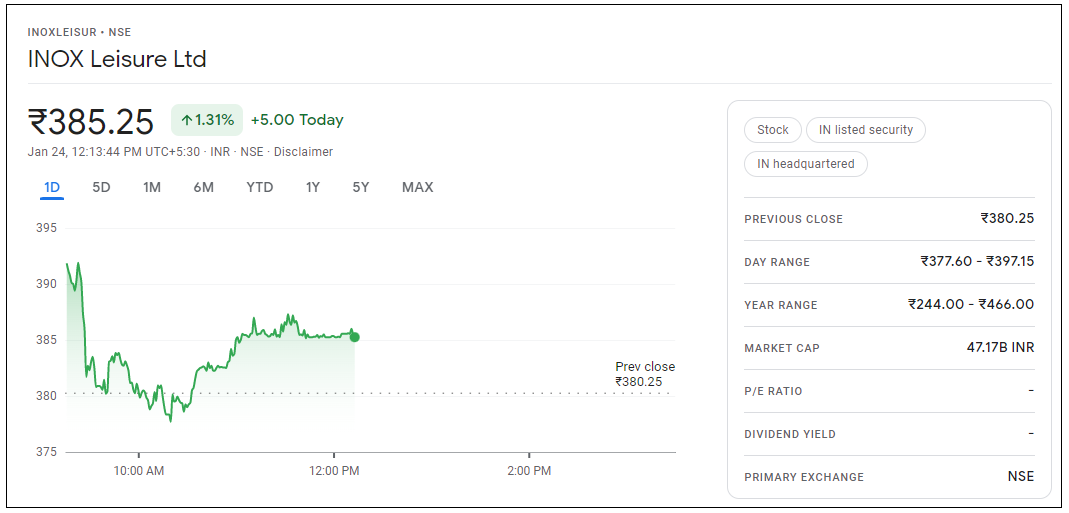Click the DAY RANGE label

777,263
